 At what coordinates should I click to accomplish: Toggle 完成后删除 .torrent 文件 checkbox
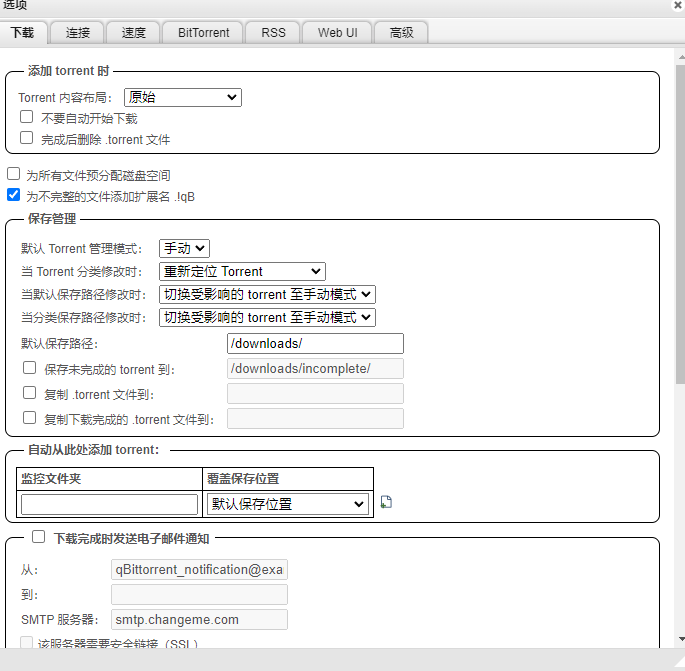(27, 138)
